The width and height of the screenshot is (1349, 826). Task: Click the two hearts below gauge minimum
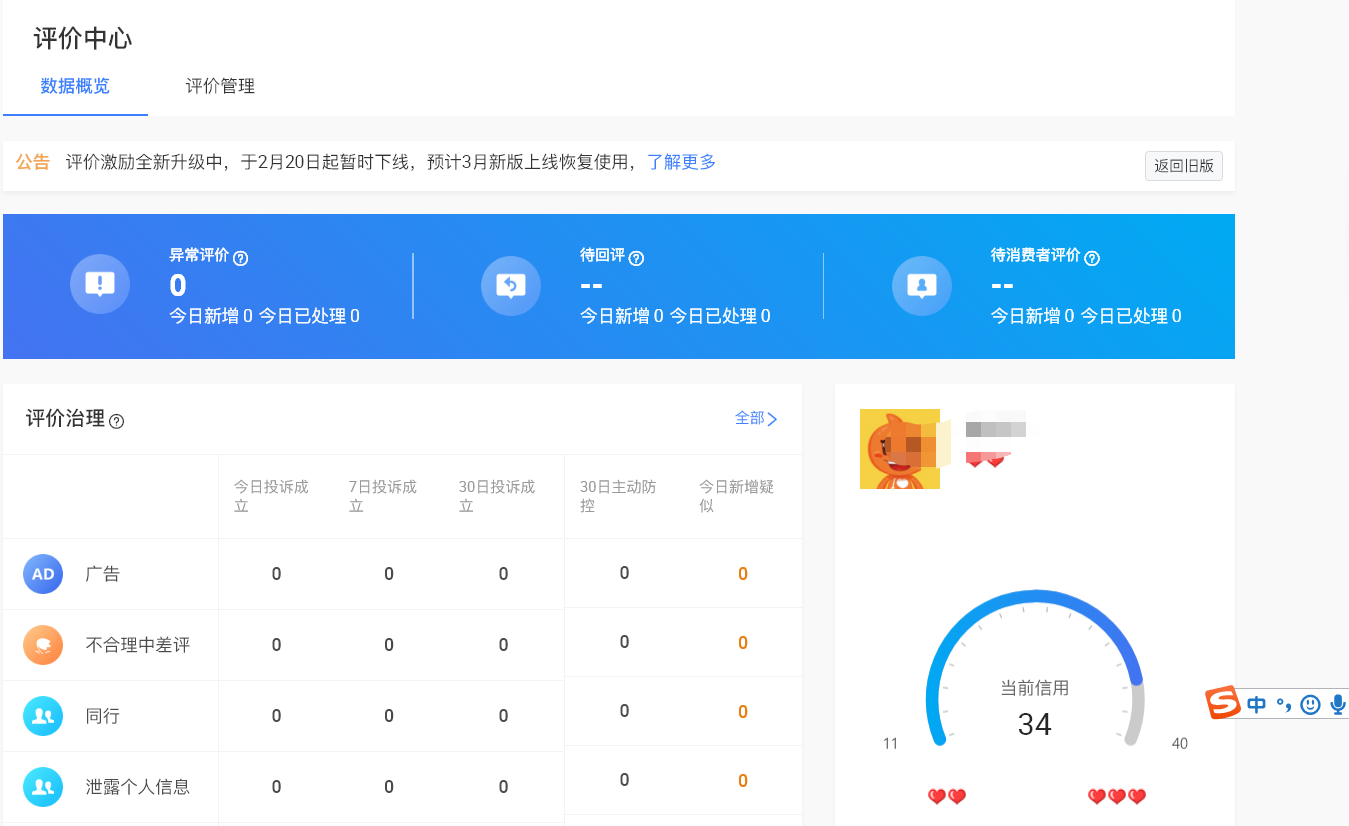(947, 797)
